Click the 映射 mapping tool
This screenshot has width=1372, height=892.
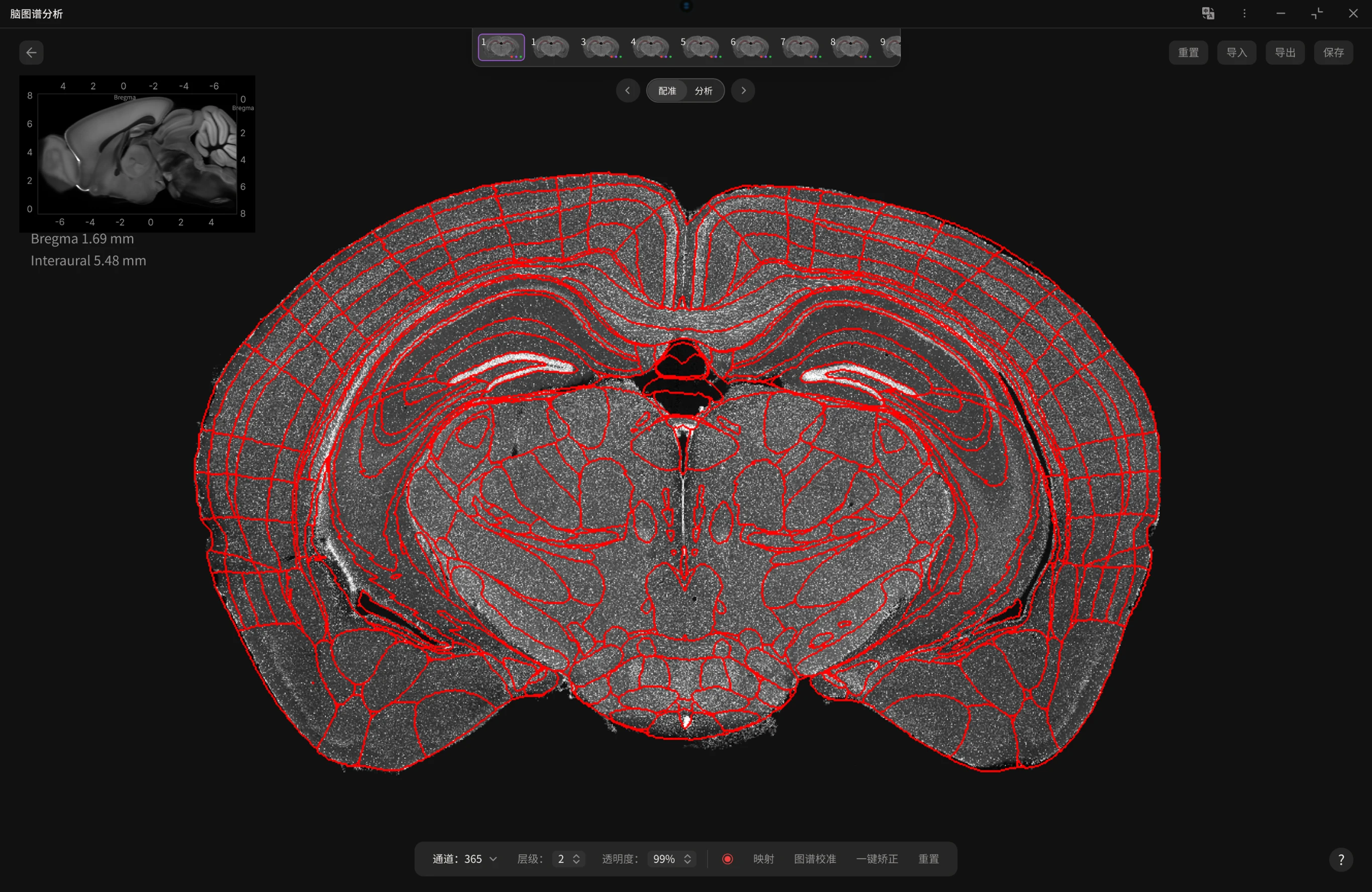(763, 858)
